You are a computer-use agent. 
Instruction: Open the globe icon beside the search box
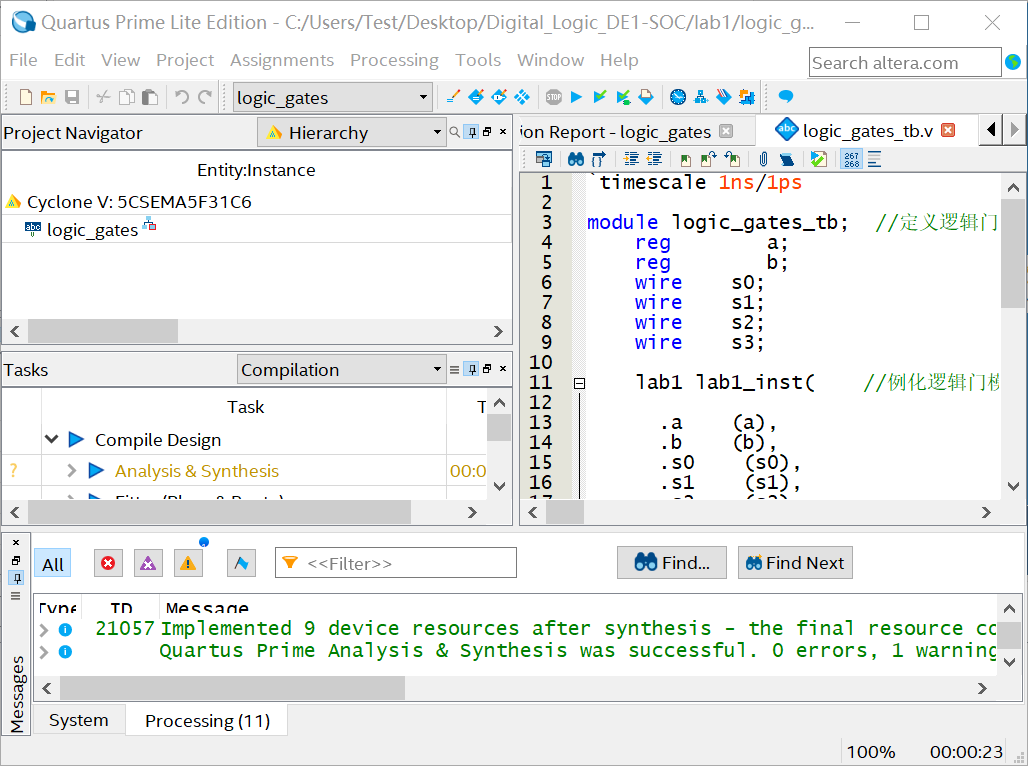tap(1013, 62)
